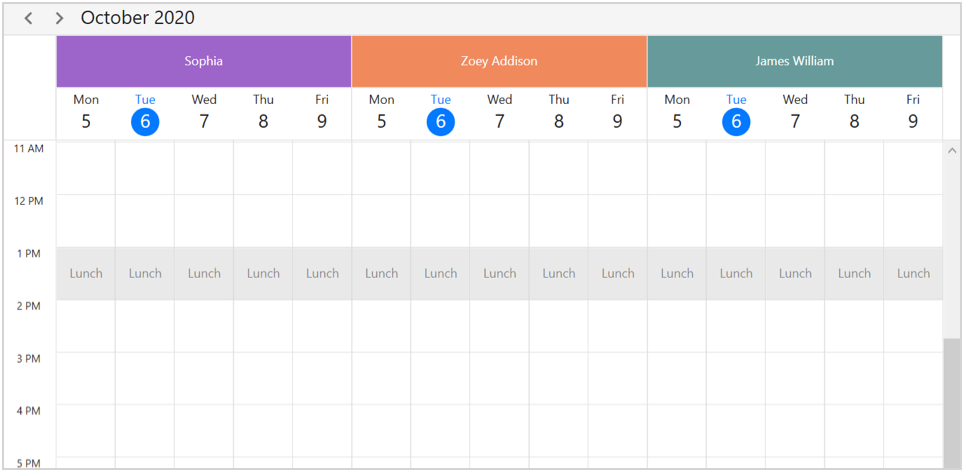Click Sophia's Monday 12 PM time slot
This screenshot has width=964, height=472.
(86, 220)
